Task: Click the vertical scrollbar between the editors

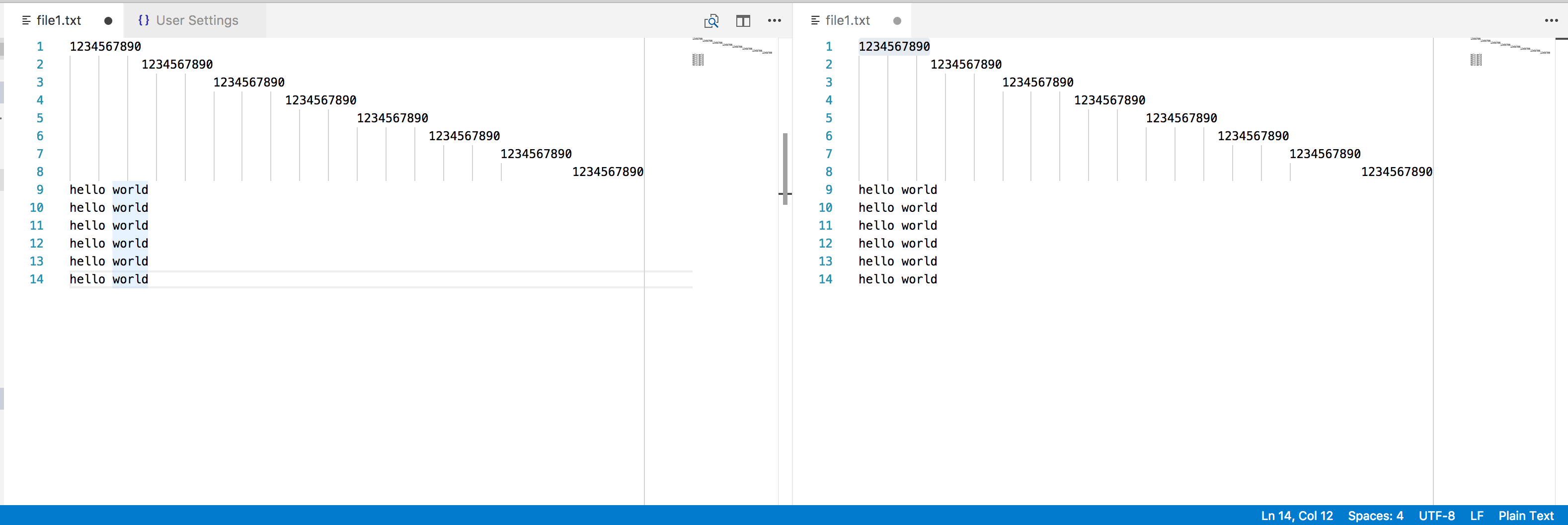Action: point(785,165)
